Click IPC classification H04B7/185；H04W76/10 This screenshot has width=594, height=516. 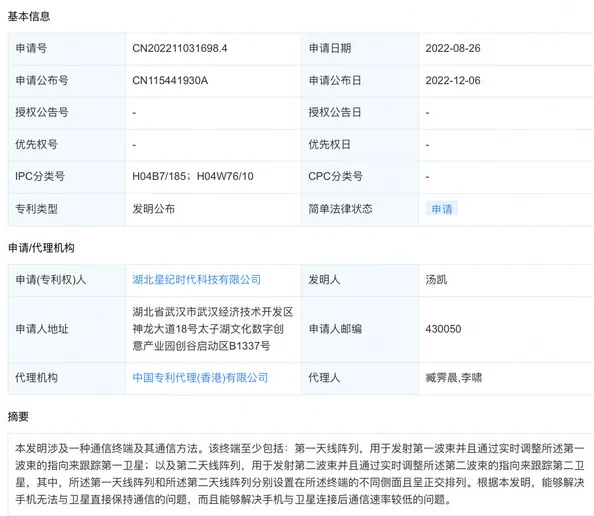[x=193, y=176]
